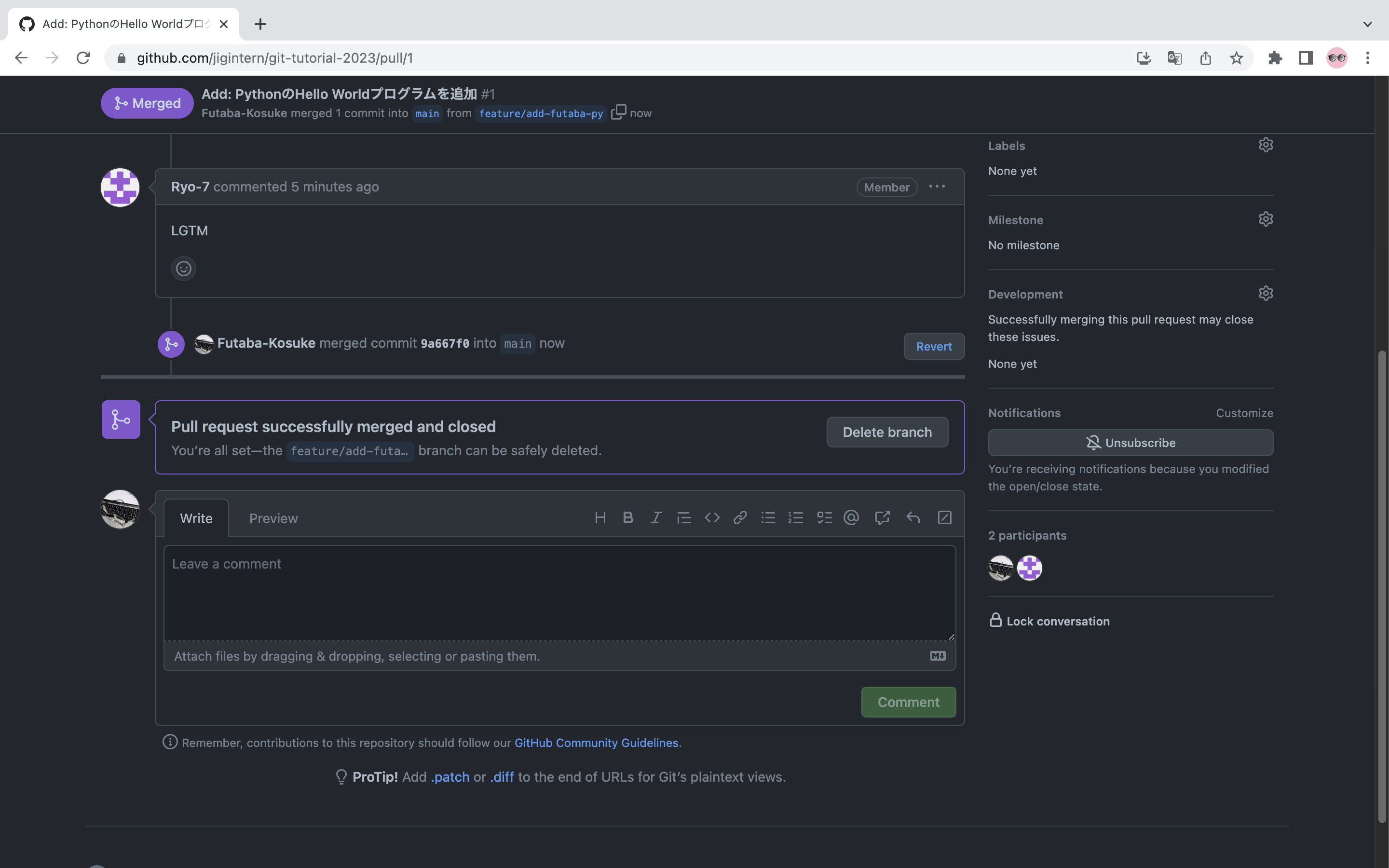Copy branch name feature/add-futaba-py icon
The width and height of the screenshot is (1389, 868).
(x=618, y=112)
